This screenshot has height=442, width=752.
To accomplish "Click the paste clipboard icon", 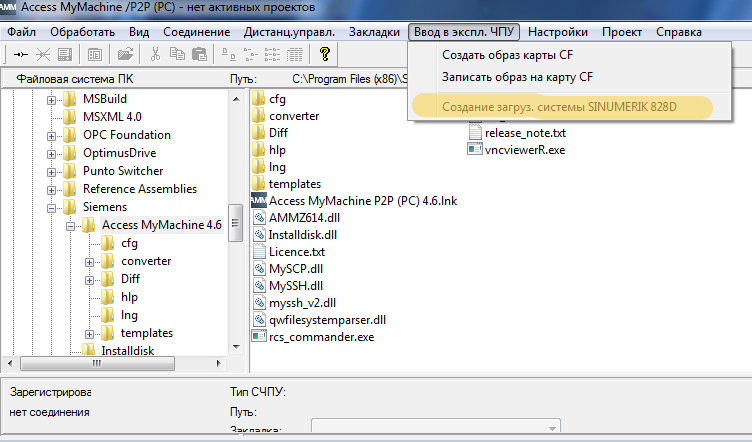I will point(201,54).
